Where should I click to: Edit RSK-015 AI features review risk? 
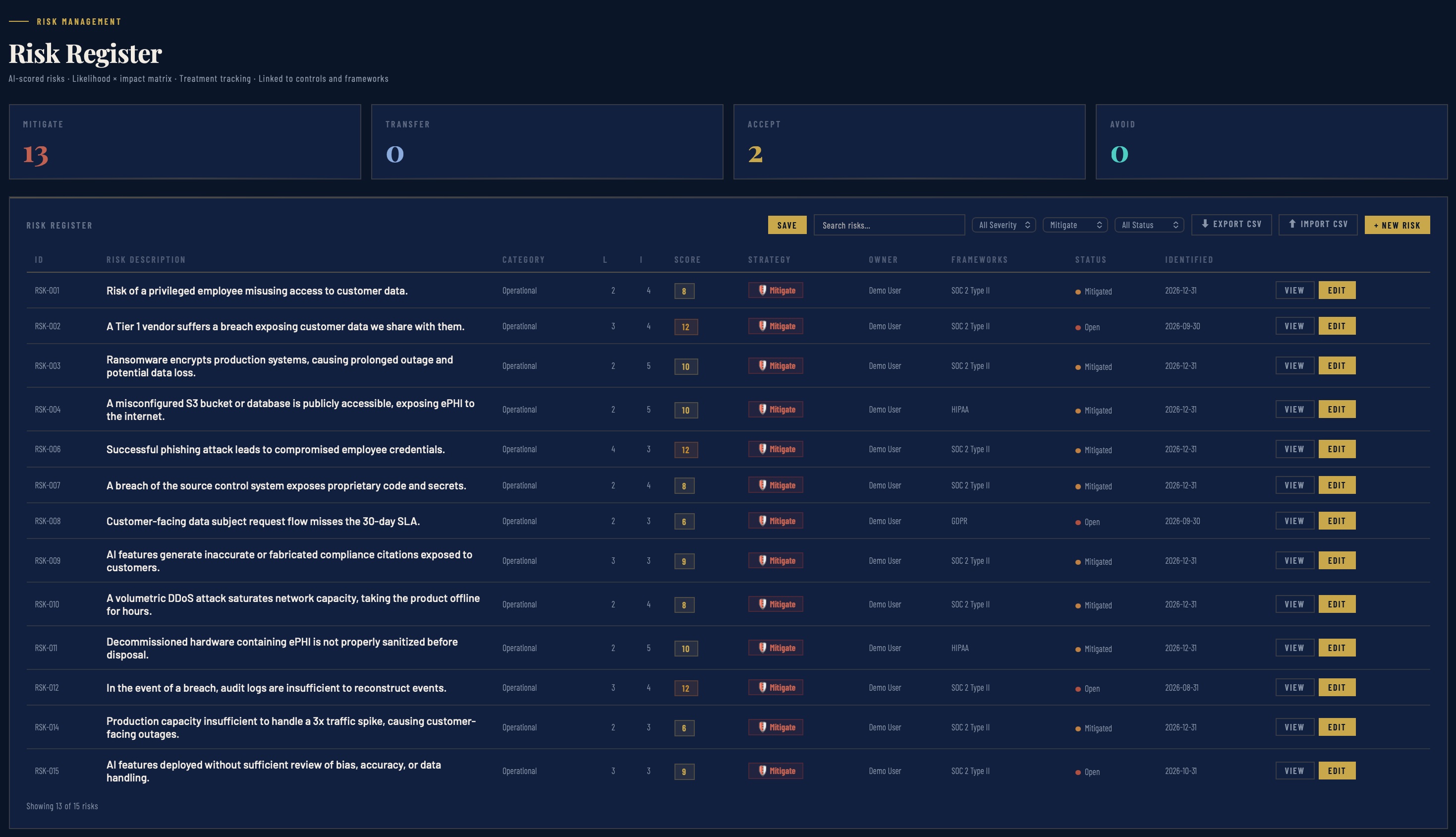point(1337,771)
